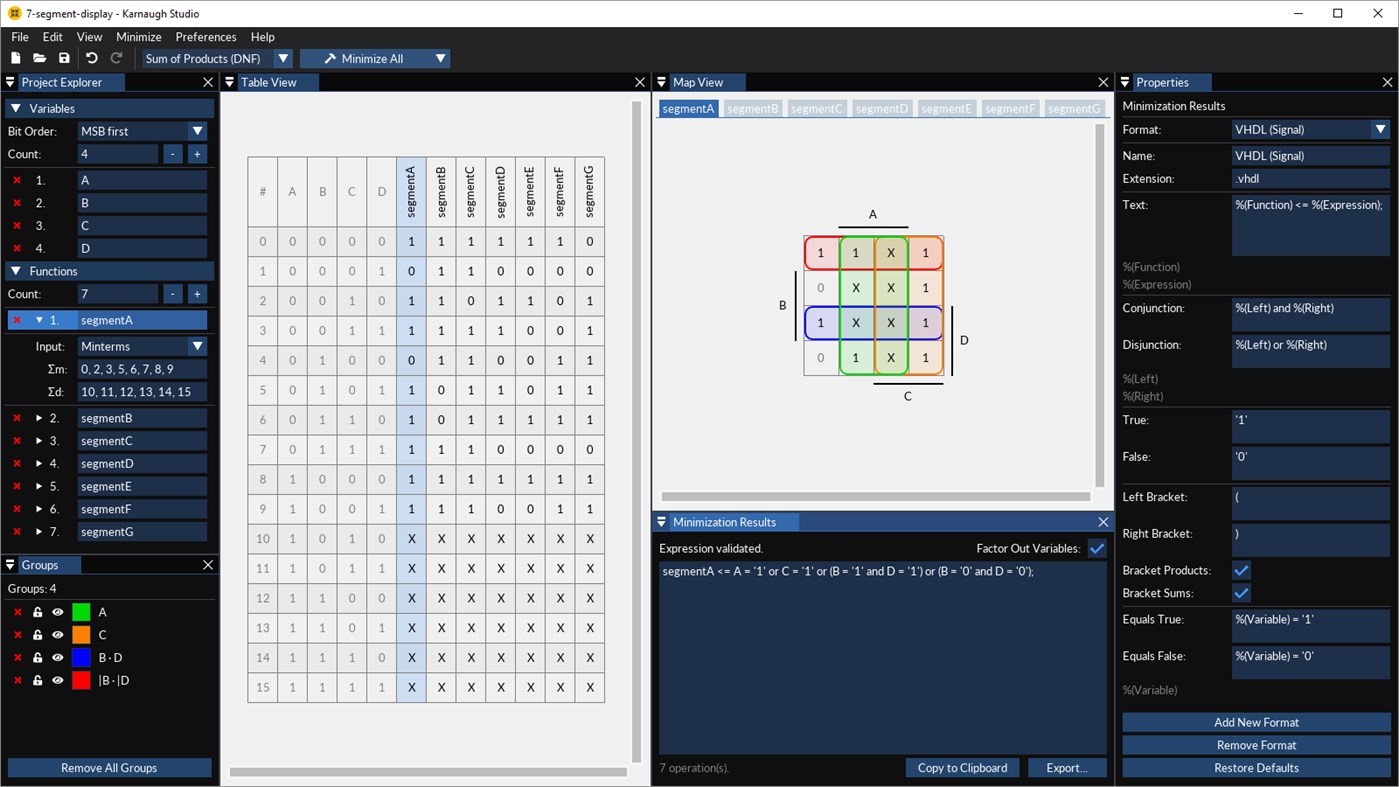The image size is (1399, 787).
Task: Open the Preferences menu
Action: [205, 36]
